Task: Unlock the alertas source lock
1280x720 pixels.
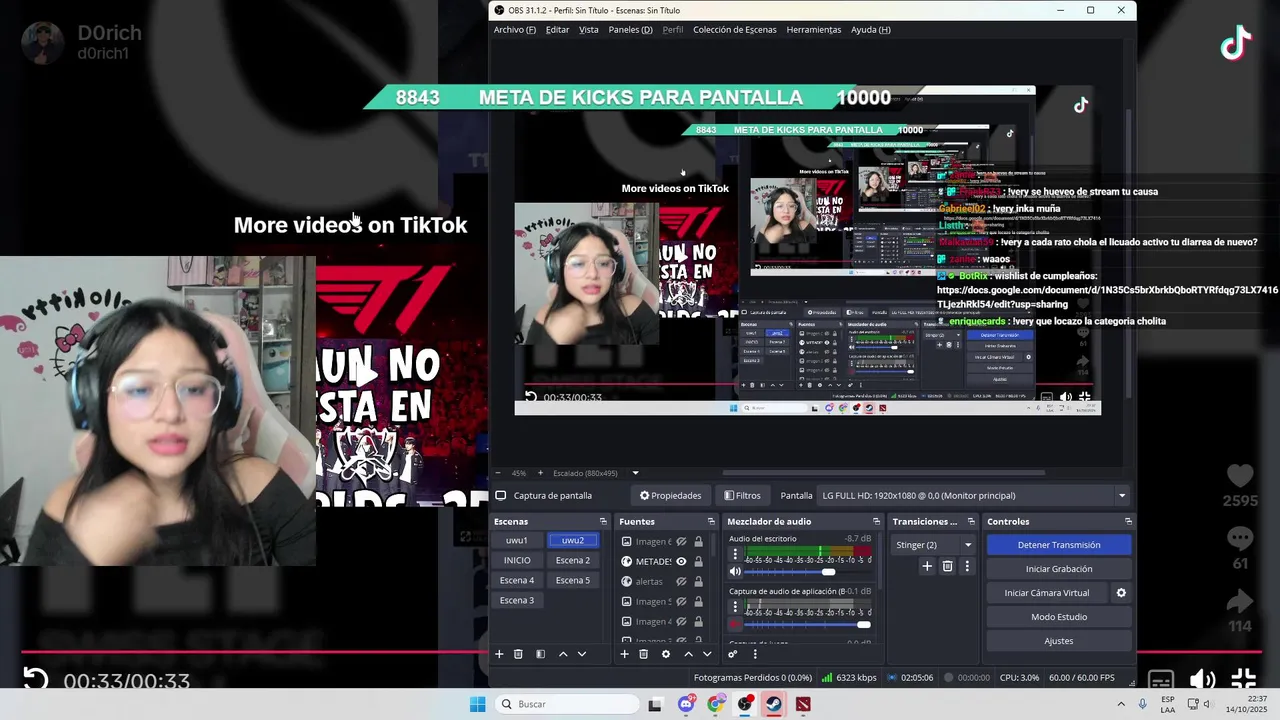Action: pyautogui.click(x=698, y=582)
